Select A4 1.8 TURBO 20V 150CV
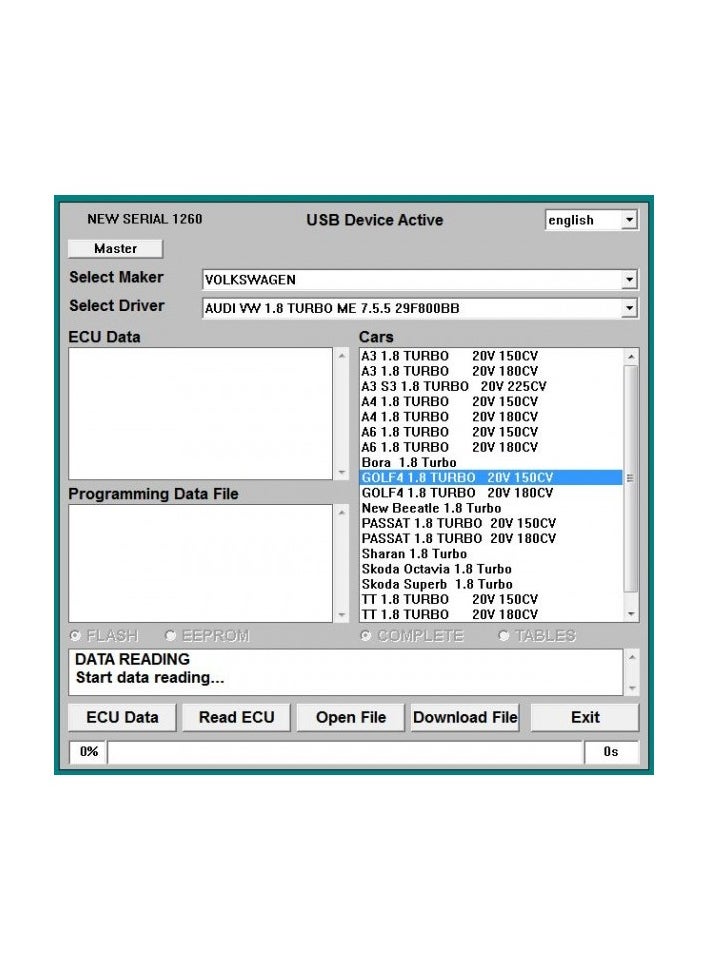 [491, 401]
